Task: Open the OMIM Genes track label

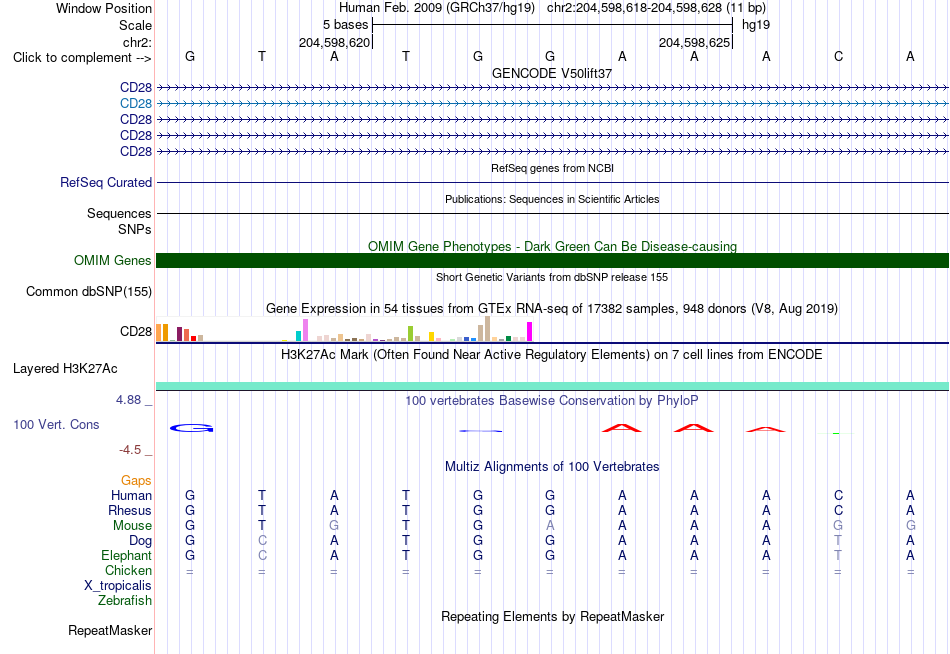Action: click(113, 261)
